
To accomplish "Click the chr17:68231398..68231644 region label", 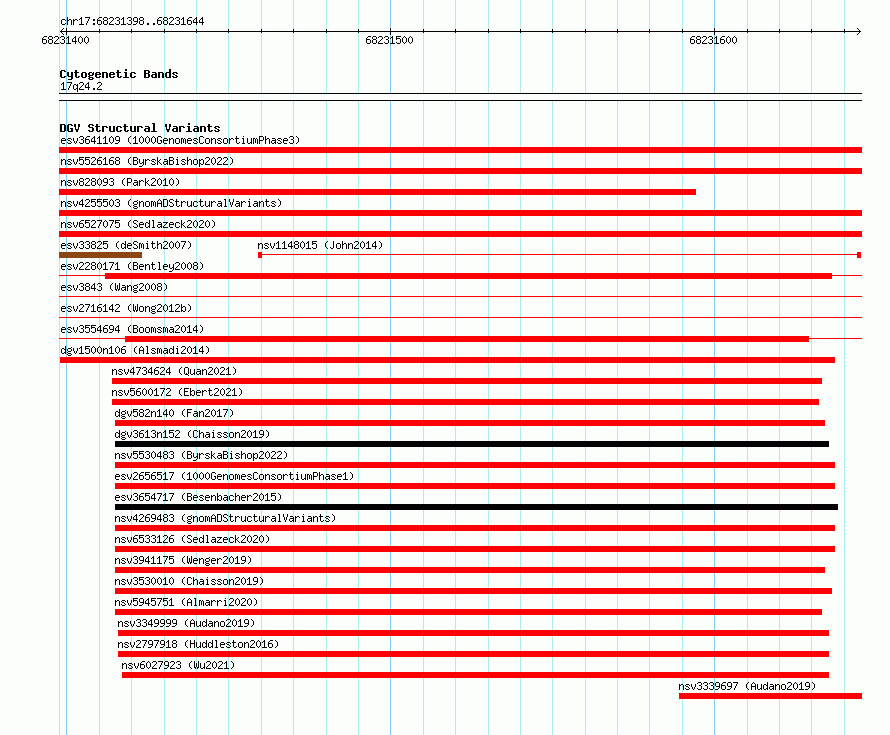I will click(x=132, y=21).
